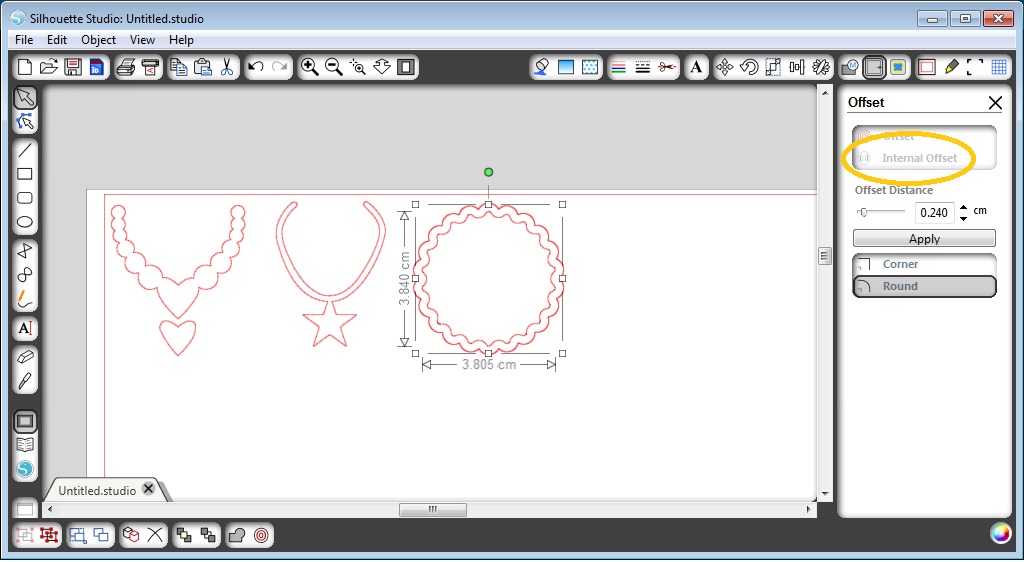The height and width of the screenshot is (562, 1024).
Task: Open the Line Color window icon
Action: [618, 67]
